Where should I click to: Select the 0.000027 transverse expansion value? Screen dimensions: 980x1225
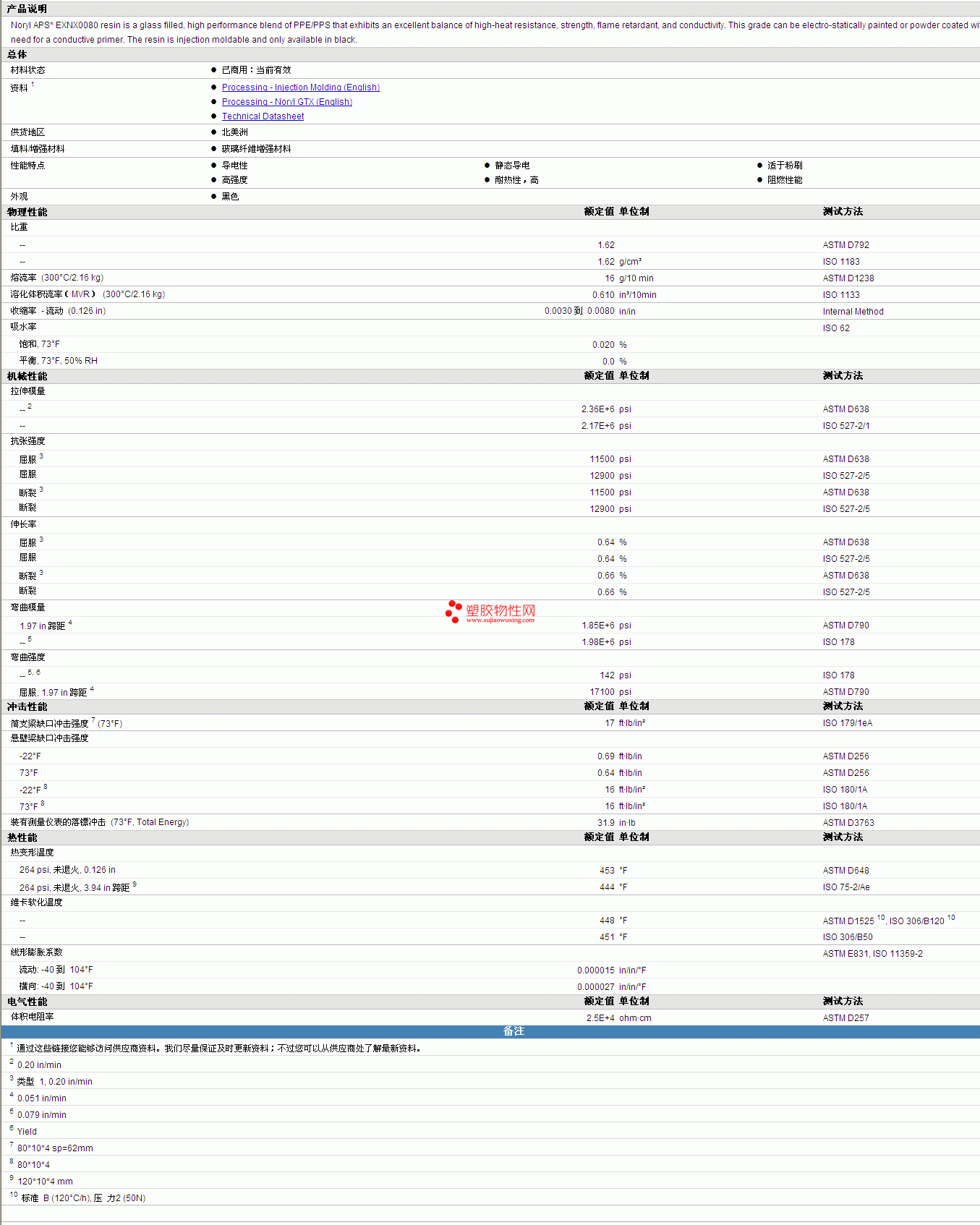596,987
